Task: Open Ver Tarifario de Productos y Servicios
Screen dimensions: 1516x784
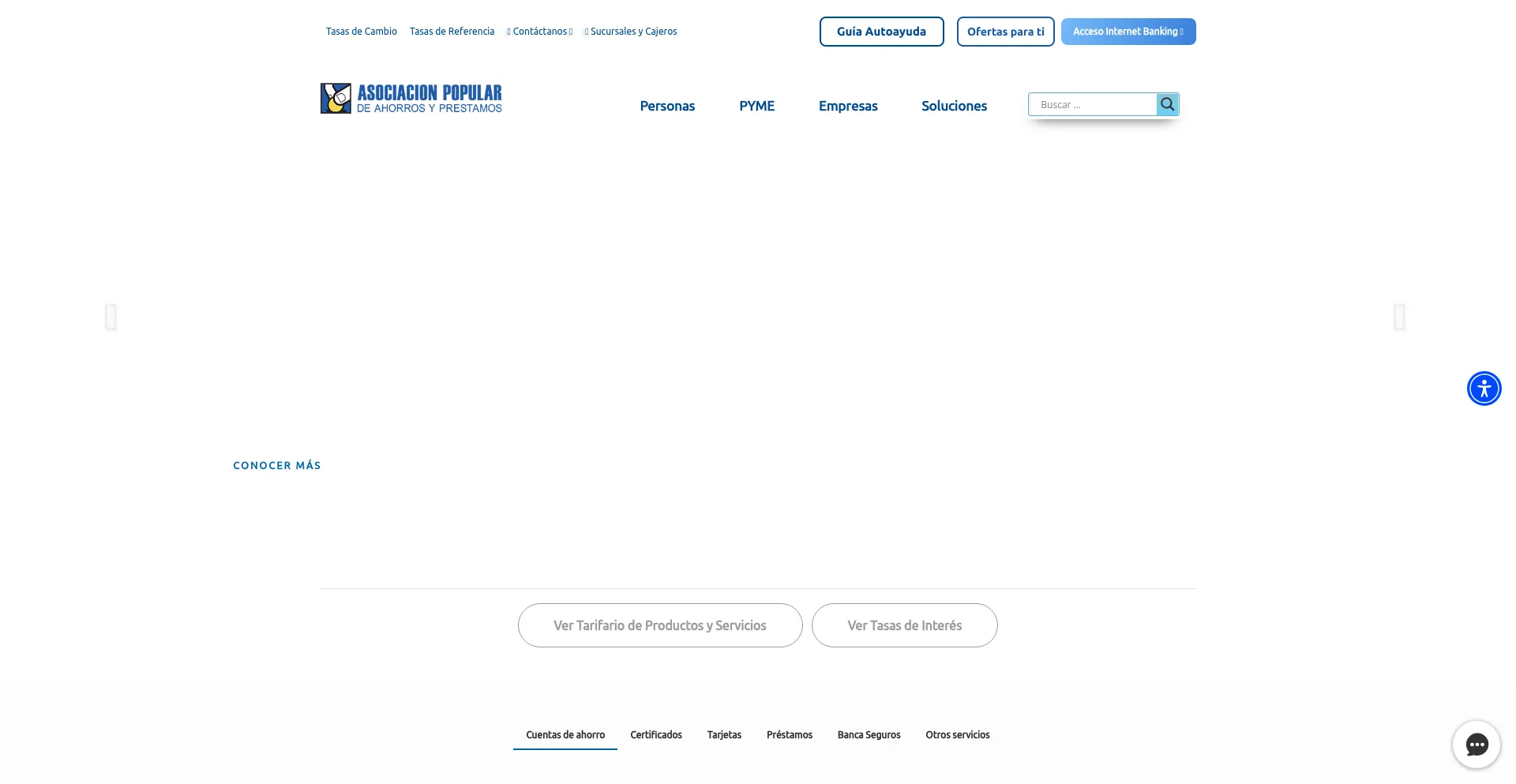Action: (x=659, y=625)
